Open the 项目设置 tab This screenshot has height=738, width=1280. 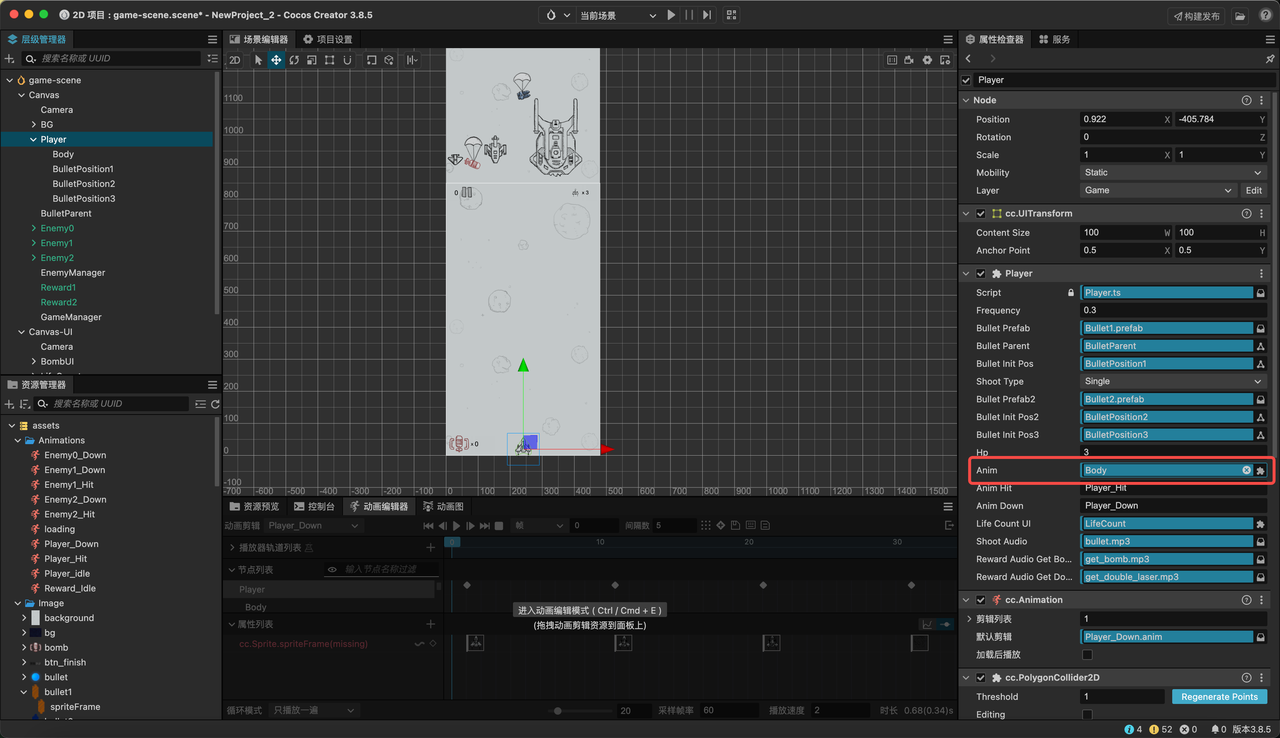point(328,39)
